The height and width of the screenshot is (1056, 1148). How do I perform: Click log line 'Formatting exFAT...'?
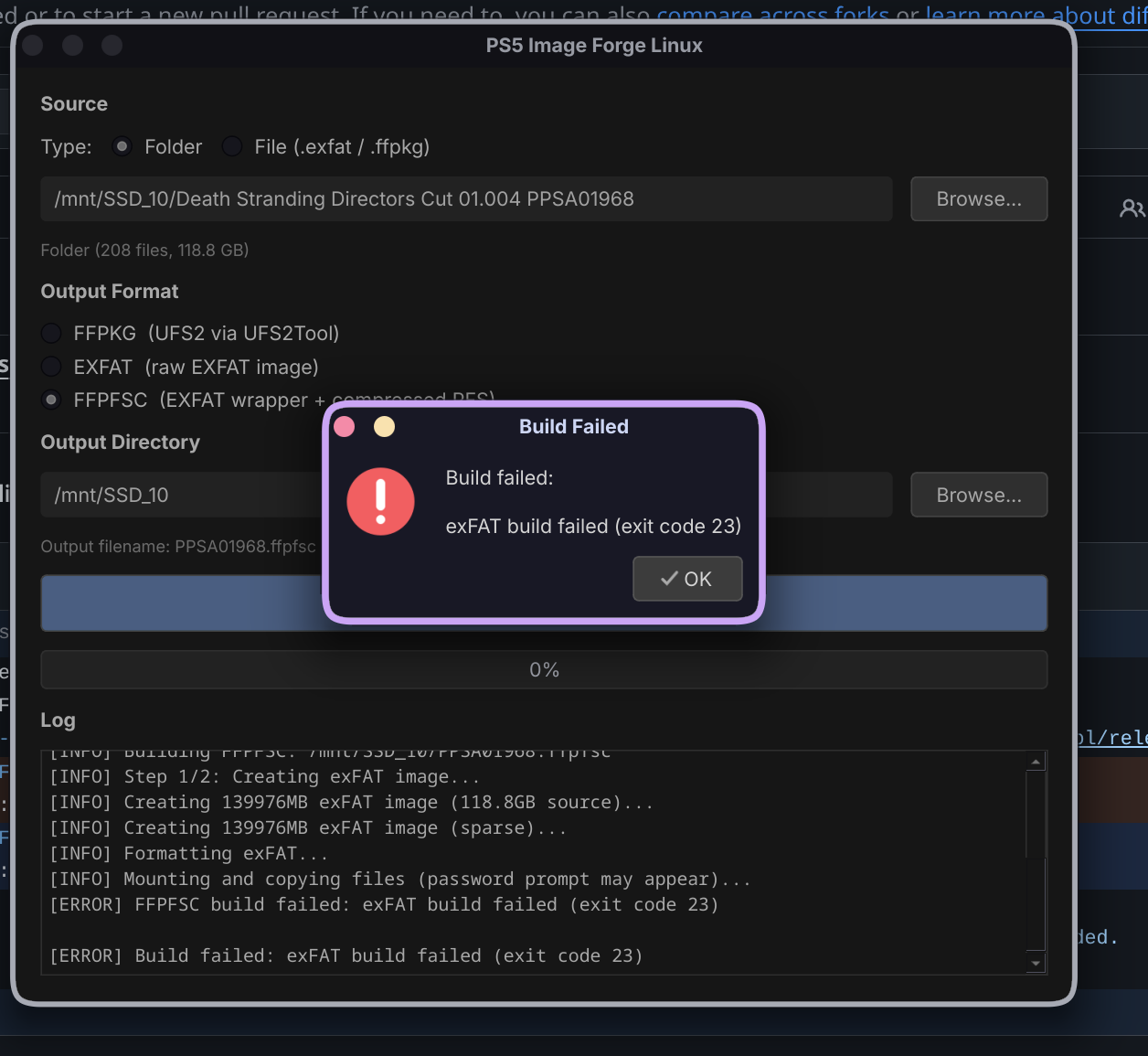(188, 853)
